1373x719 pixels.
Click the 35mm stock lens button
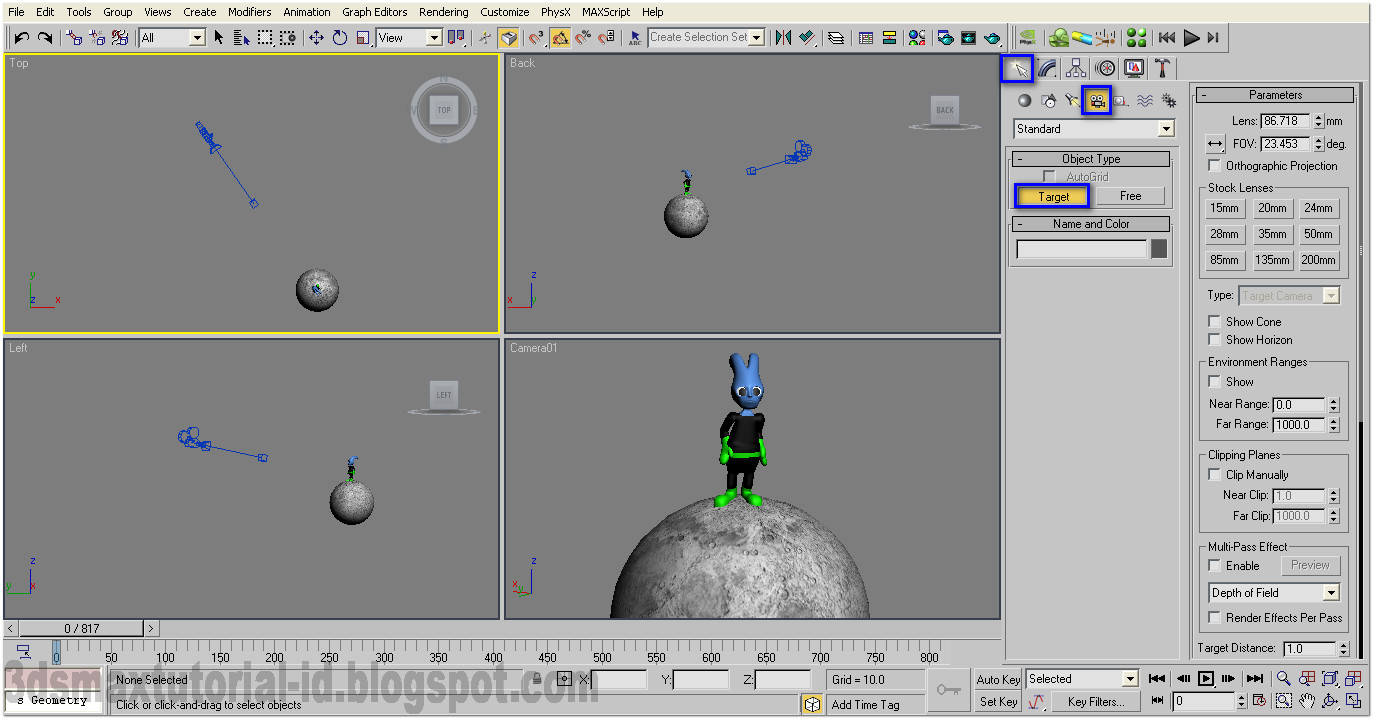click(1272, 233)
